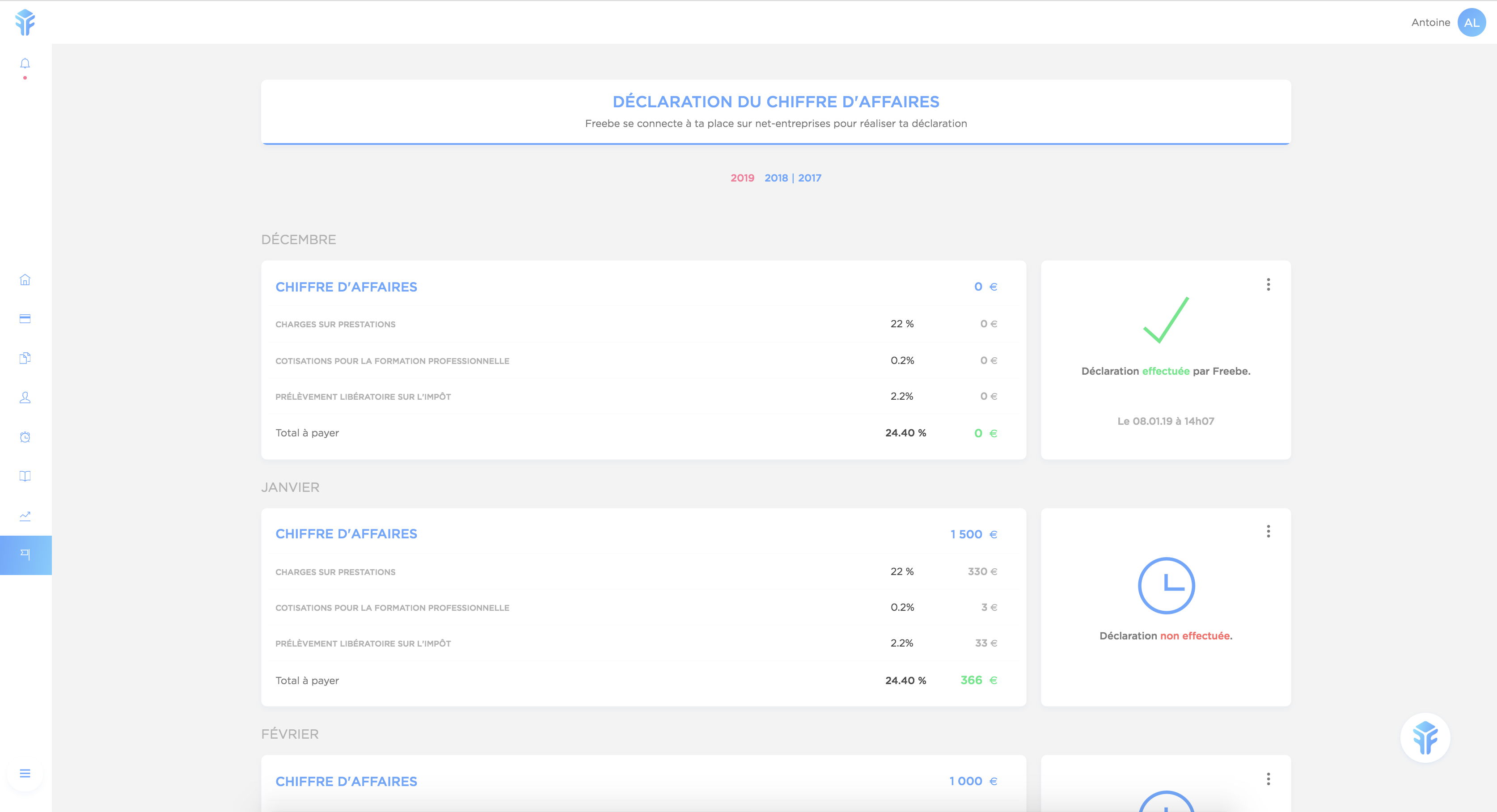Click the page title DÉCLARATION DU CHIFFRE D'AFFAIRES
Screen dimensions: 1497x812
776,101
